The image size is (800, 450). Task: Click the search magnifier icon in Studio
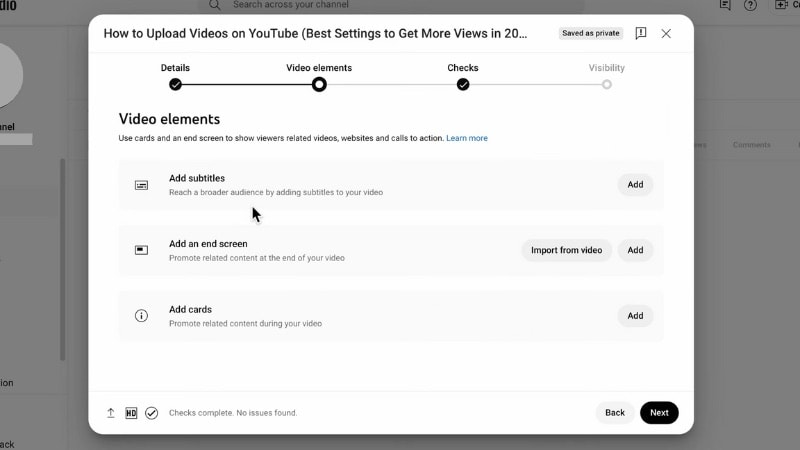pyautogui.click(x=215, y=5)
